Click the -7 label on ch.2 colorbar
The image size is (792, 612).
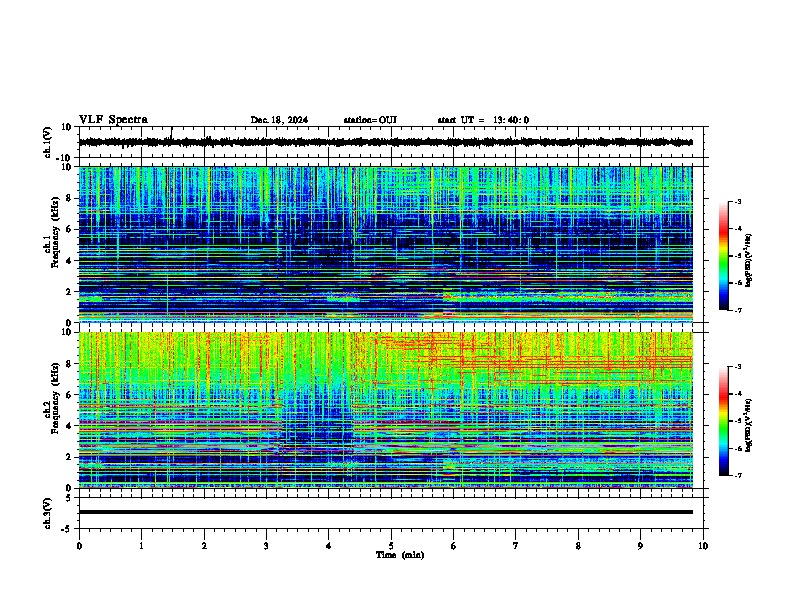click(x=738, y=475)
